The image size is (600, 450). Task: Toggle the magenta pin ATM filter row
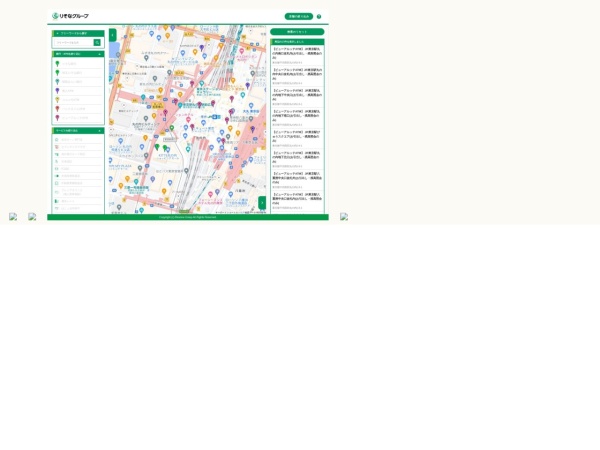[78, 118]
